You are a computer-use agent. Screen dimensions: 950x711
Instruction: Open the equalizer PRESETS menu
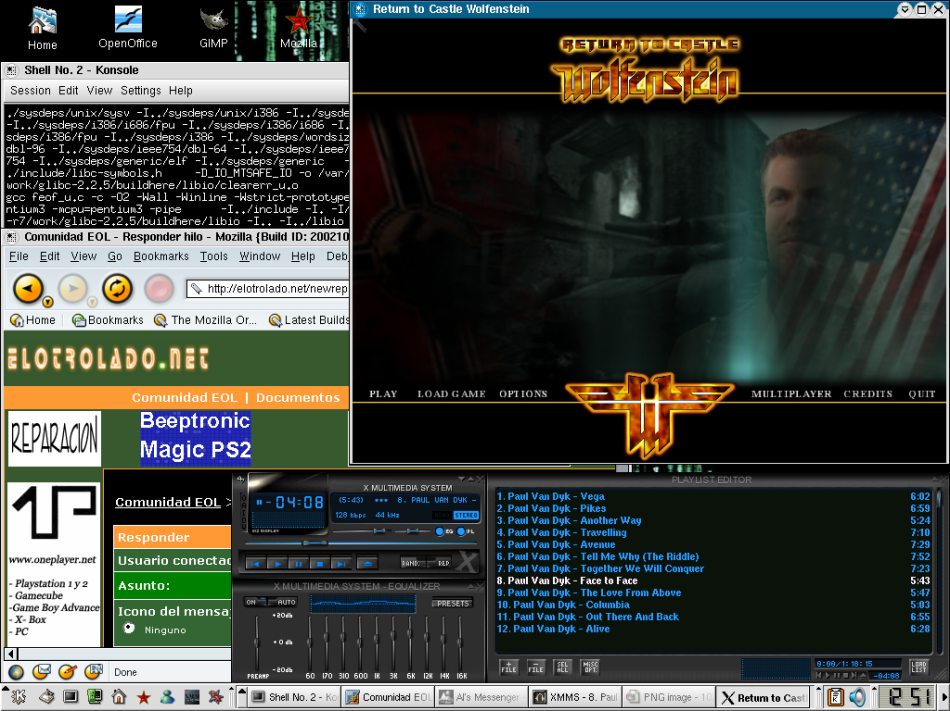coord(452,603)
